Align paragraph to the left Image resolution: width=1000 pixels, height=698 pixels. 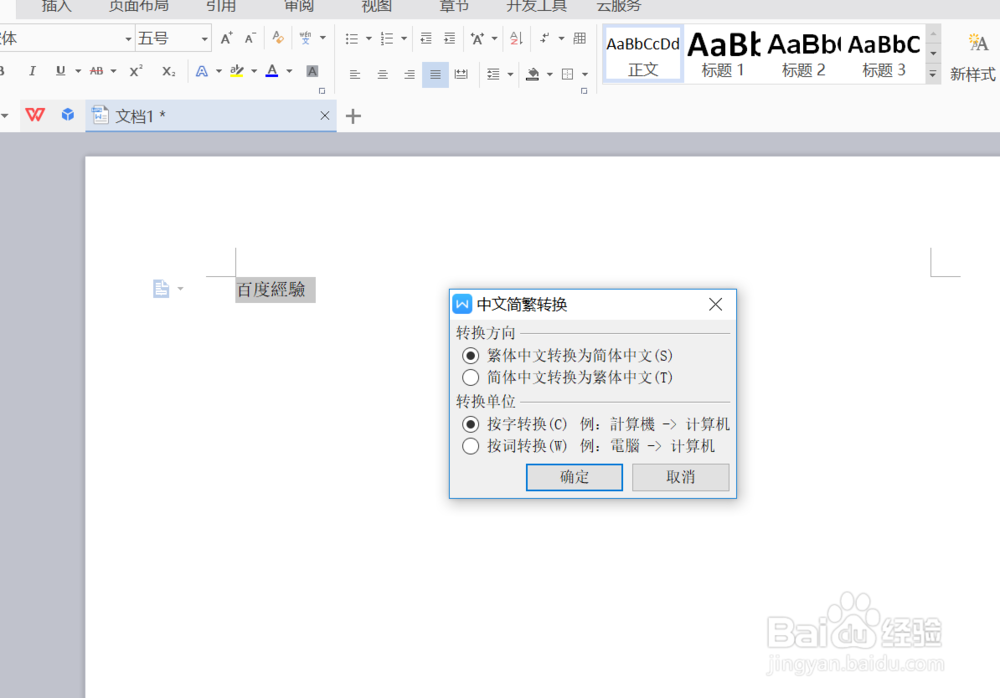coord(355,75)
